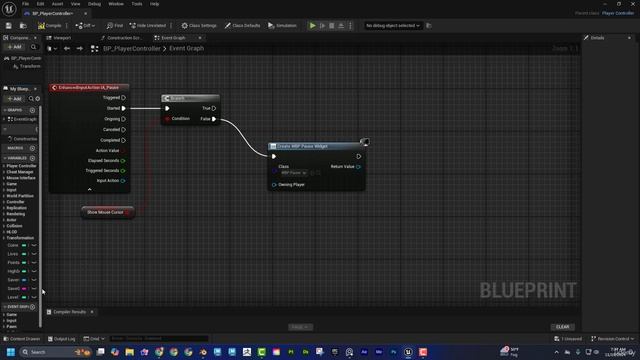Click the Stop playback icon
The width and height of the screenshot is (640, 360).
pos(332,26)
